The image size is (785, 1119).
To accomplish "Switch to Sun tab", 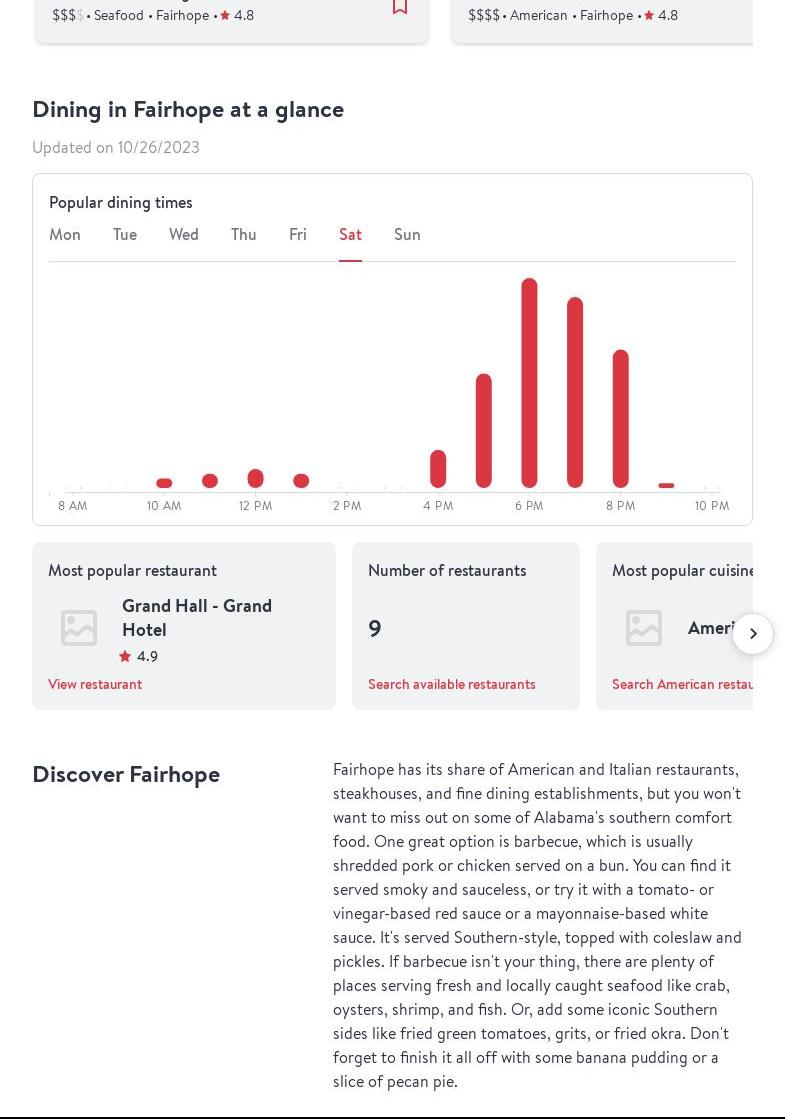I will pos(407,234).
